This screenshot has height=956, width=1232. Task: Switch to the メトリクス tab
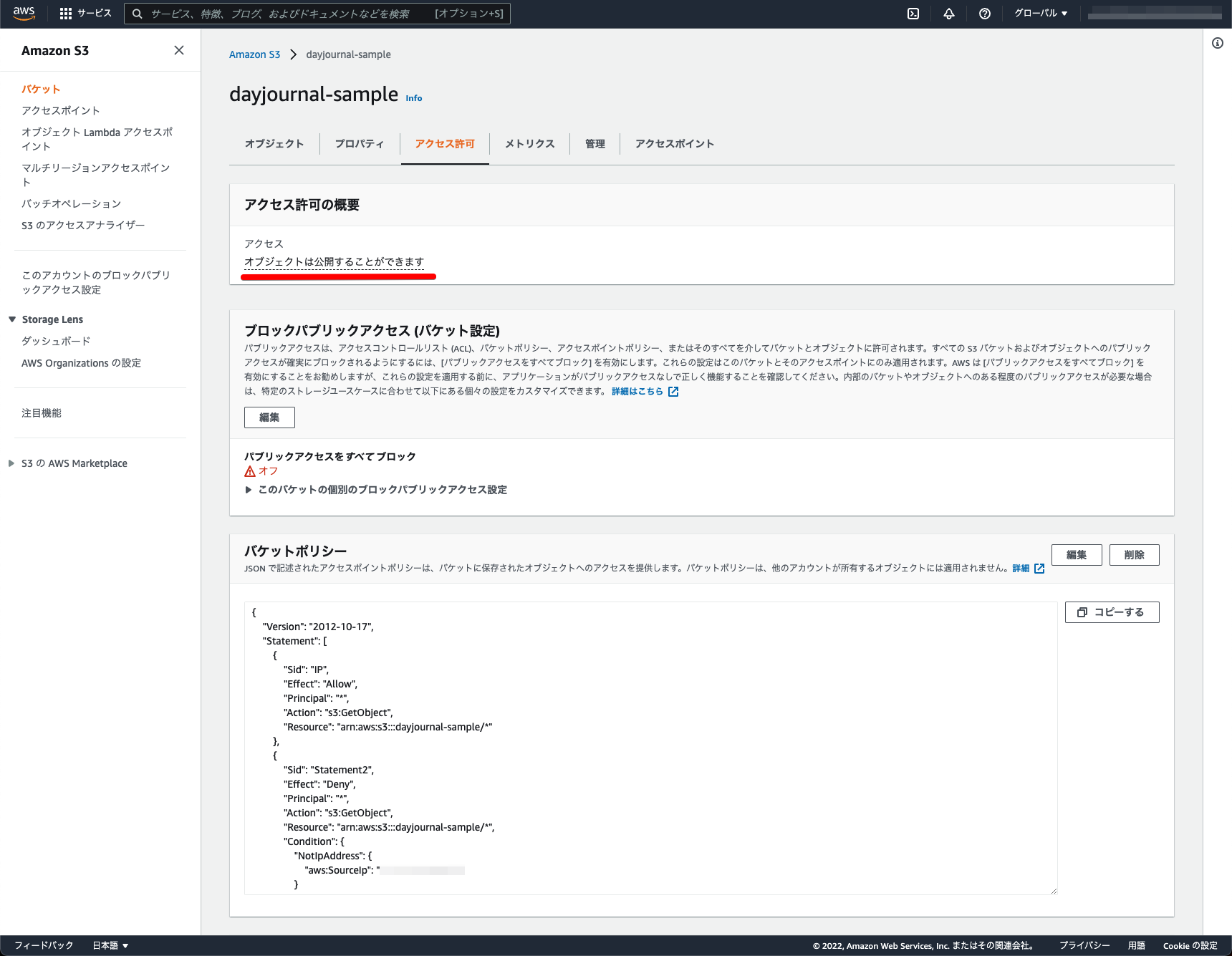tap(530, 144)
